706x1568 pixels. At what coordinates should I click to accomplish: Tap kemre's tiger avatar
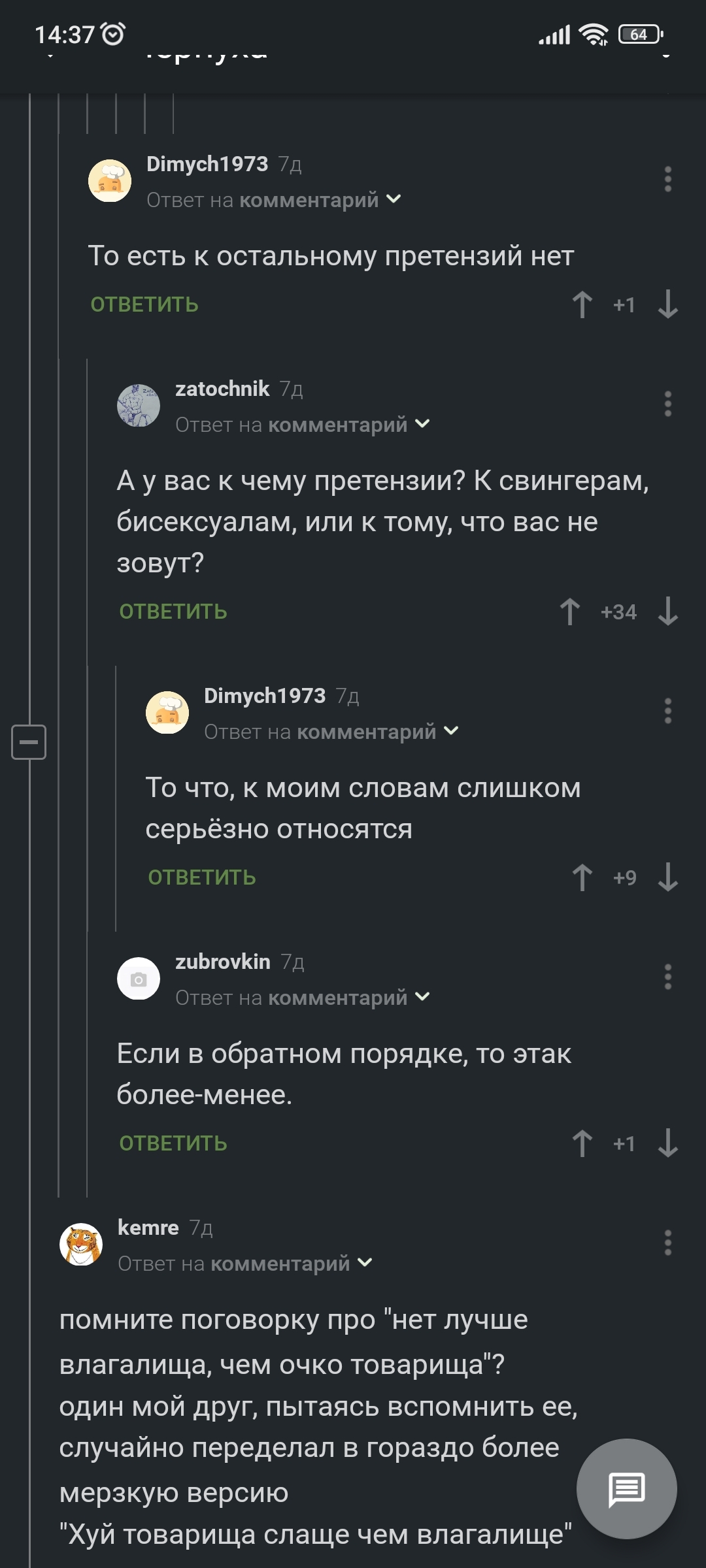tap(81, 1244)
